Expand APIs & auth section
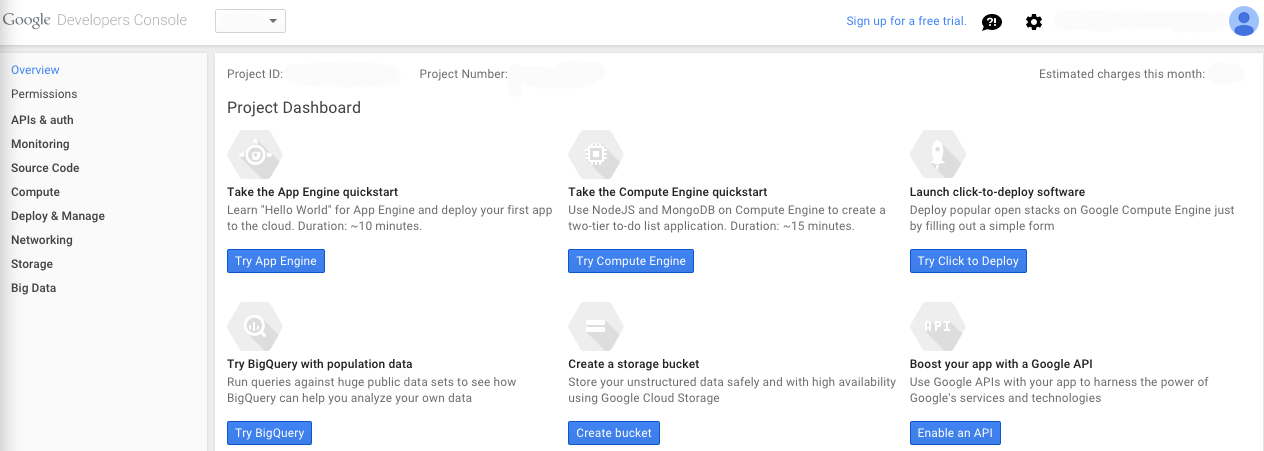The width and height of the screenshot is (1264, 451). point(42,120)
